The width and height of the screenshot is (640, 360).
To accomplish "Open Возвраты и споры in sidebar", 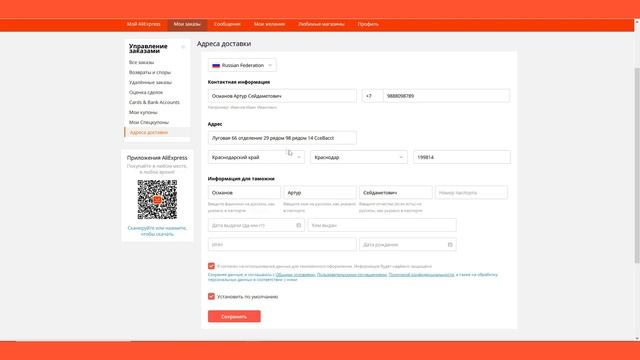I will pos(150,72).
